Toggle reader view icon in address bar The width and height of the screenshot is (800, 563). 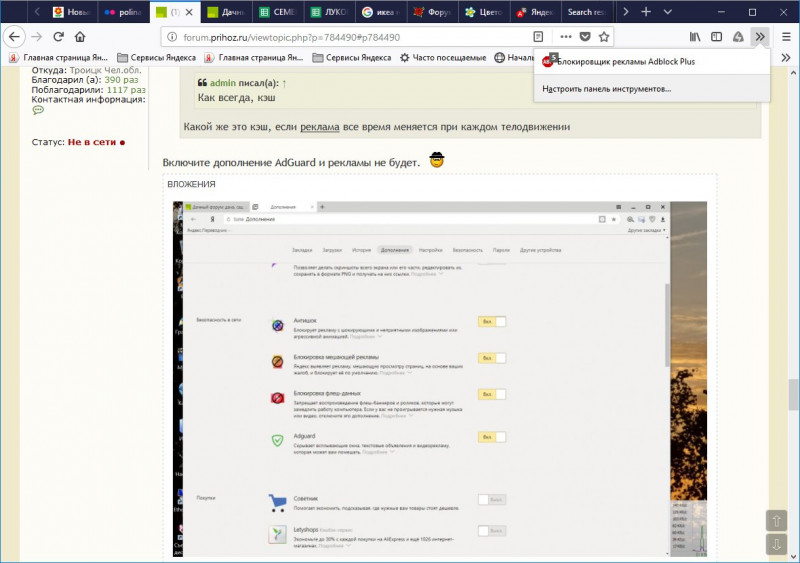click(x=538, y=37)
